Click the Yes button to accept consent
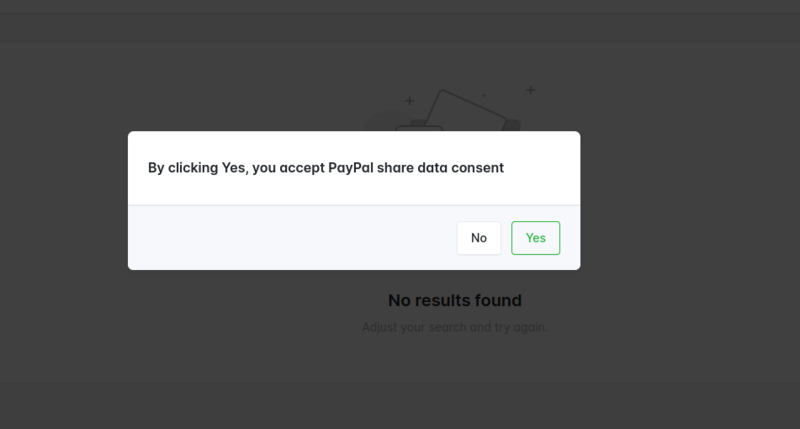This screenshot has width=800, height=429. pos(535,238)
